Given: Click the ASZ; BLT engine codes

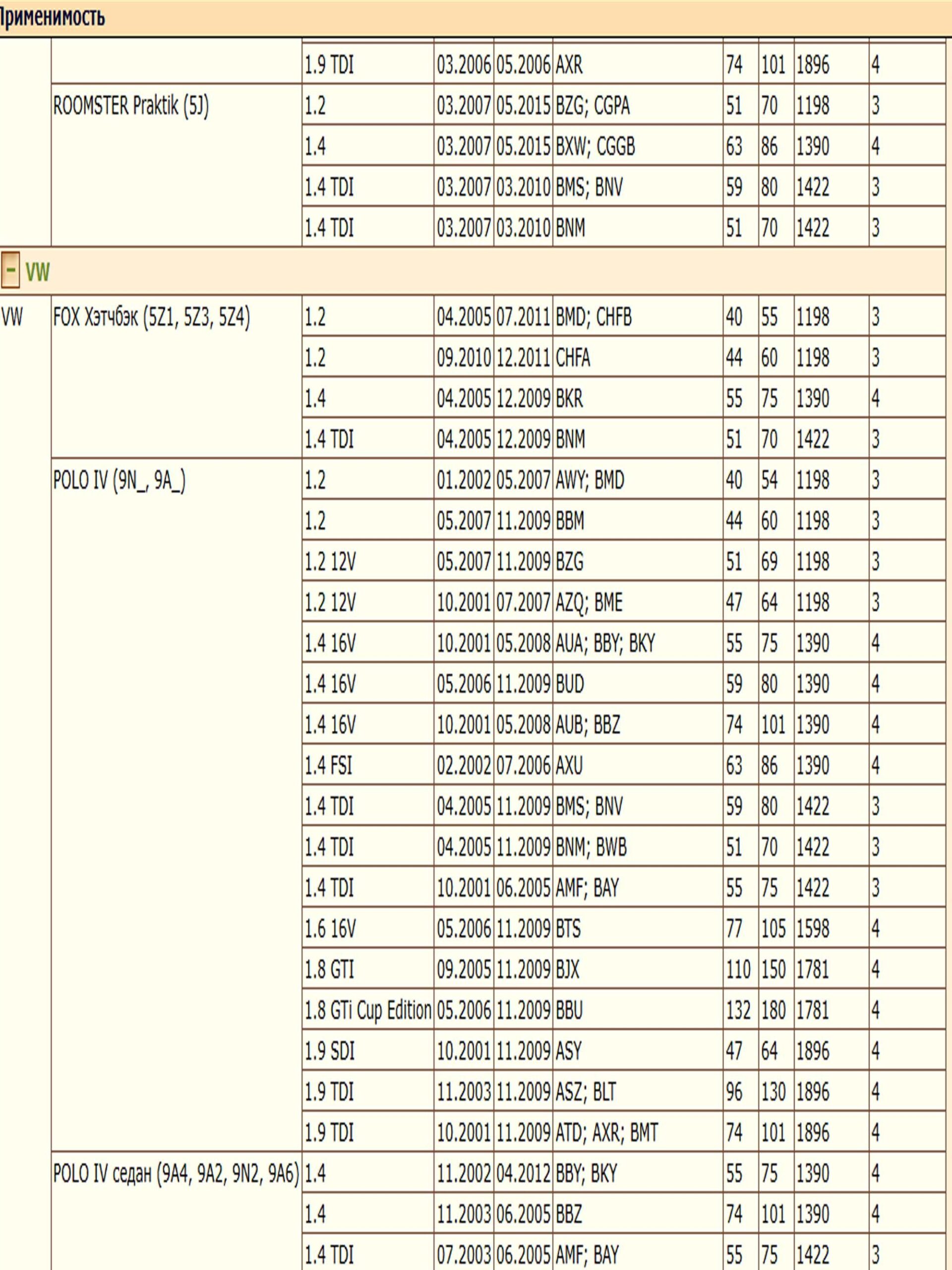Looking at the screenshot, I should click(x=585, y=1092).
